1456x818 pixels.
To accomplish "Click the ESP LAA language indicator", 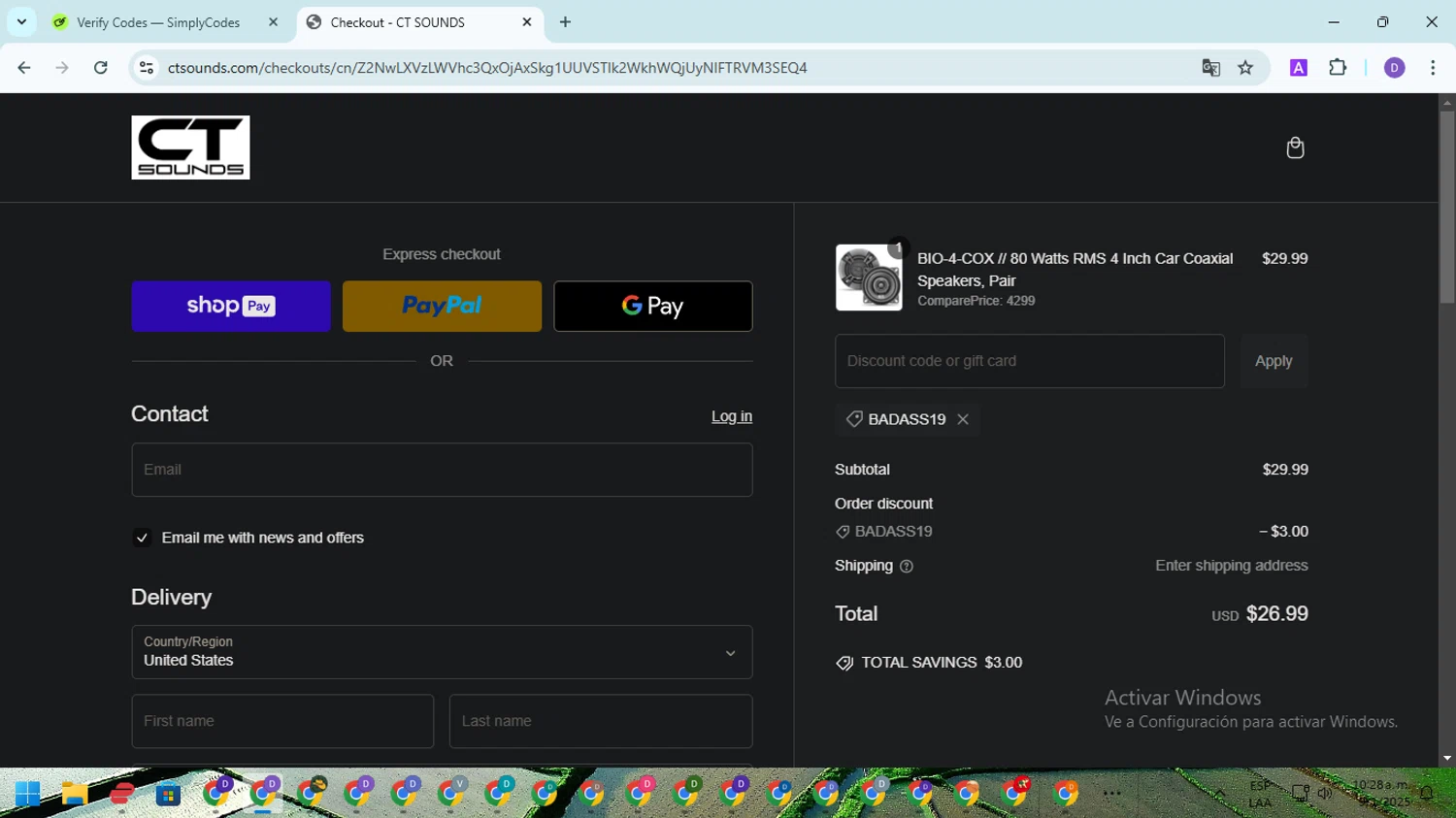I will (x=1260, y=794).
